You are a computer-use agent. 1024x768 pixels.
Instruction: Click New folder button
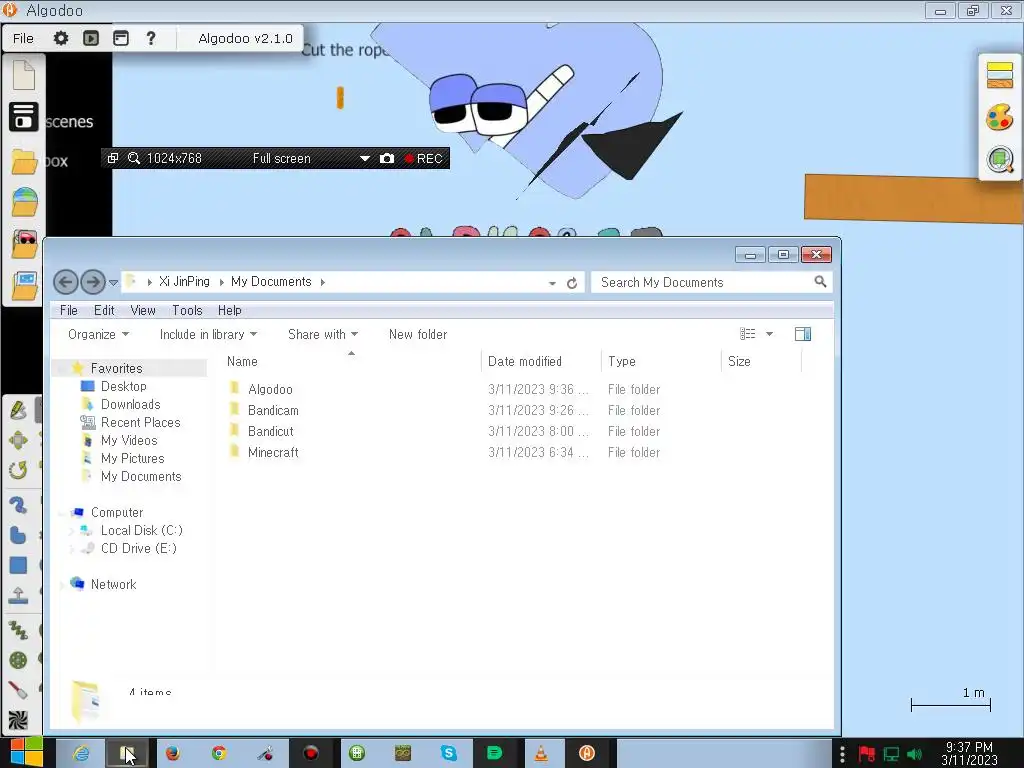[x=418, y=334]
